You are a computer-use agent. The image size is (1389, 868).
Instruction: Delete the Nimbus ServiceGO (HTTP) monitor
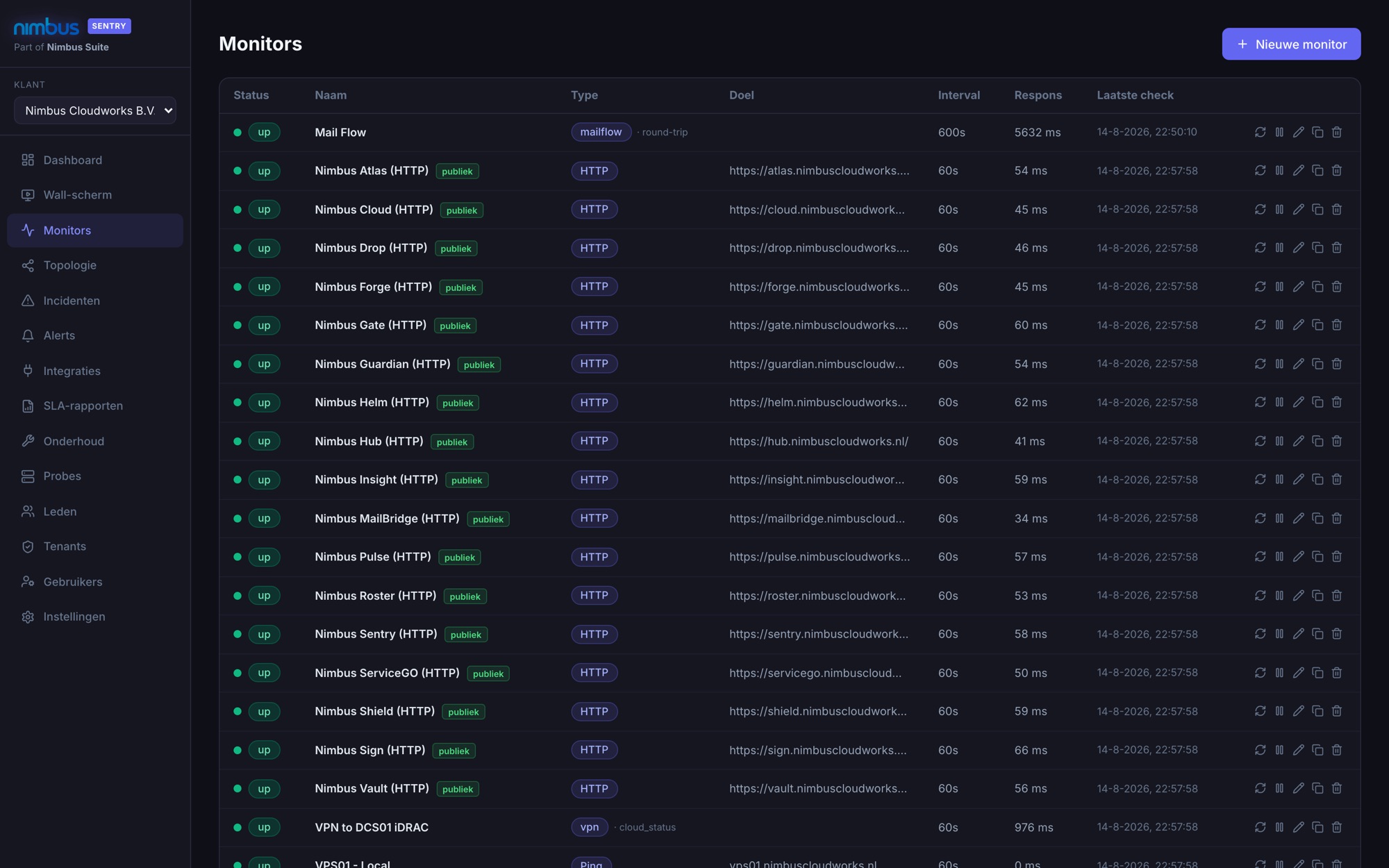click(x=1337, y=673)
